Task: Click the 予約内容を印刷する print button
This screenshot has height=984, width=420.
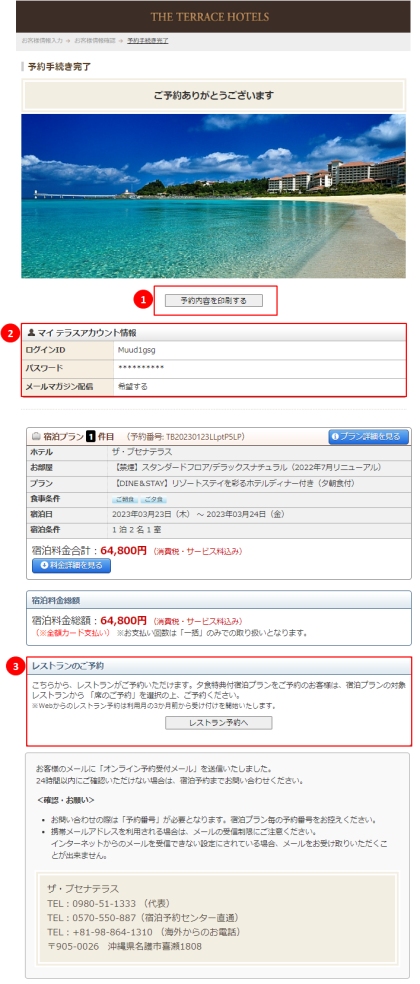Action: (x=213, y=301)
